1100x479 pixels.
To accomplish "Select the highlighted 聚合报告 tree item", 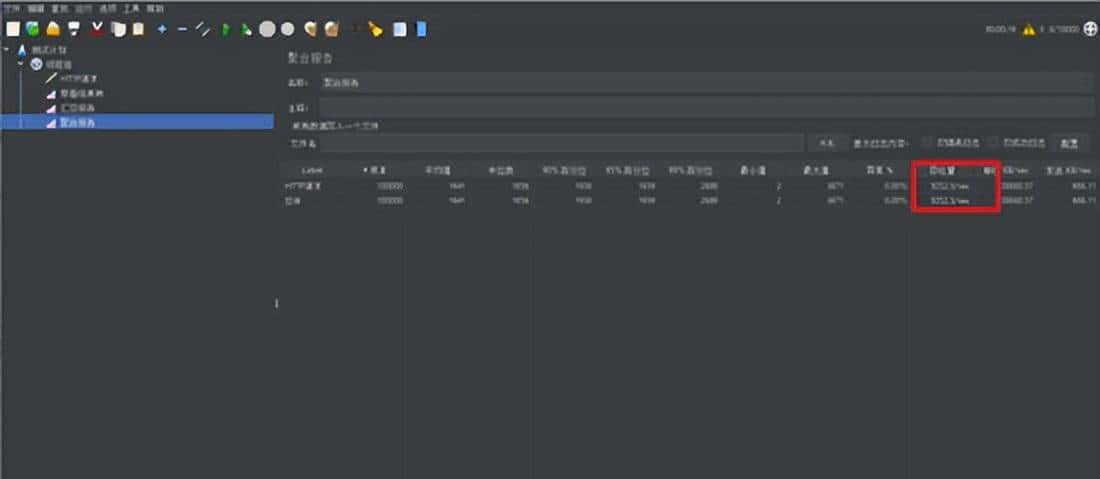I will (x=77, y=122).
